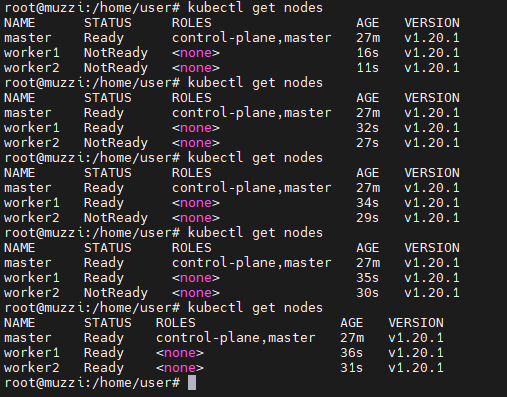
Task: Click the worker2 name in the row aged 11s
Action: [x=32, y=68]
